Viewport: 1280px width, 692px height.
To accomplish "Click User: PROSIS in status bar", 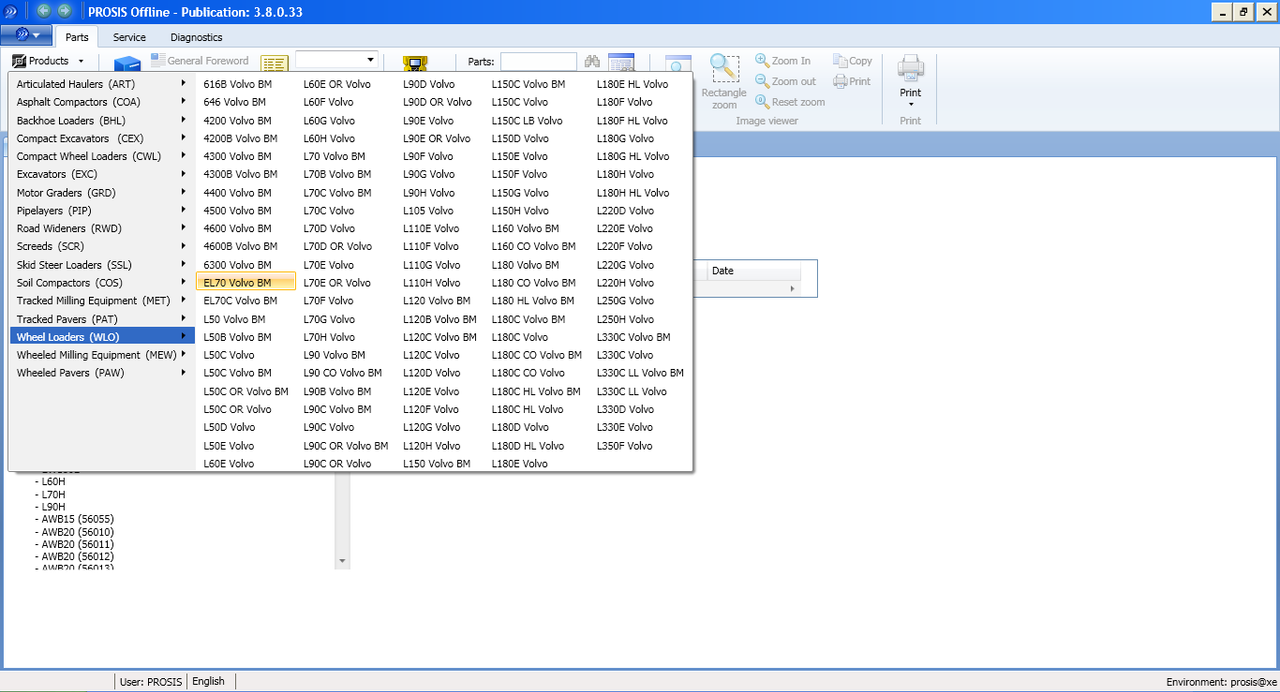I will [151, 681].
